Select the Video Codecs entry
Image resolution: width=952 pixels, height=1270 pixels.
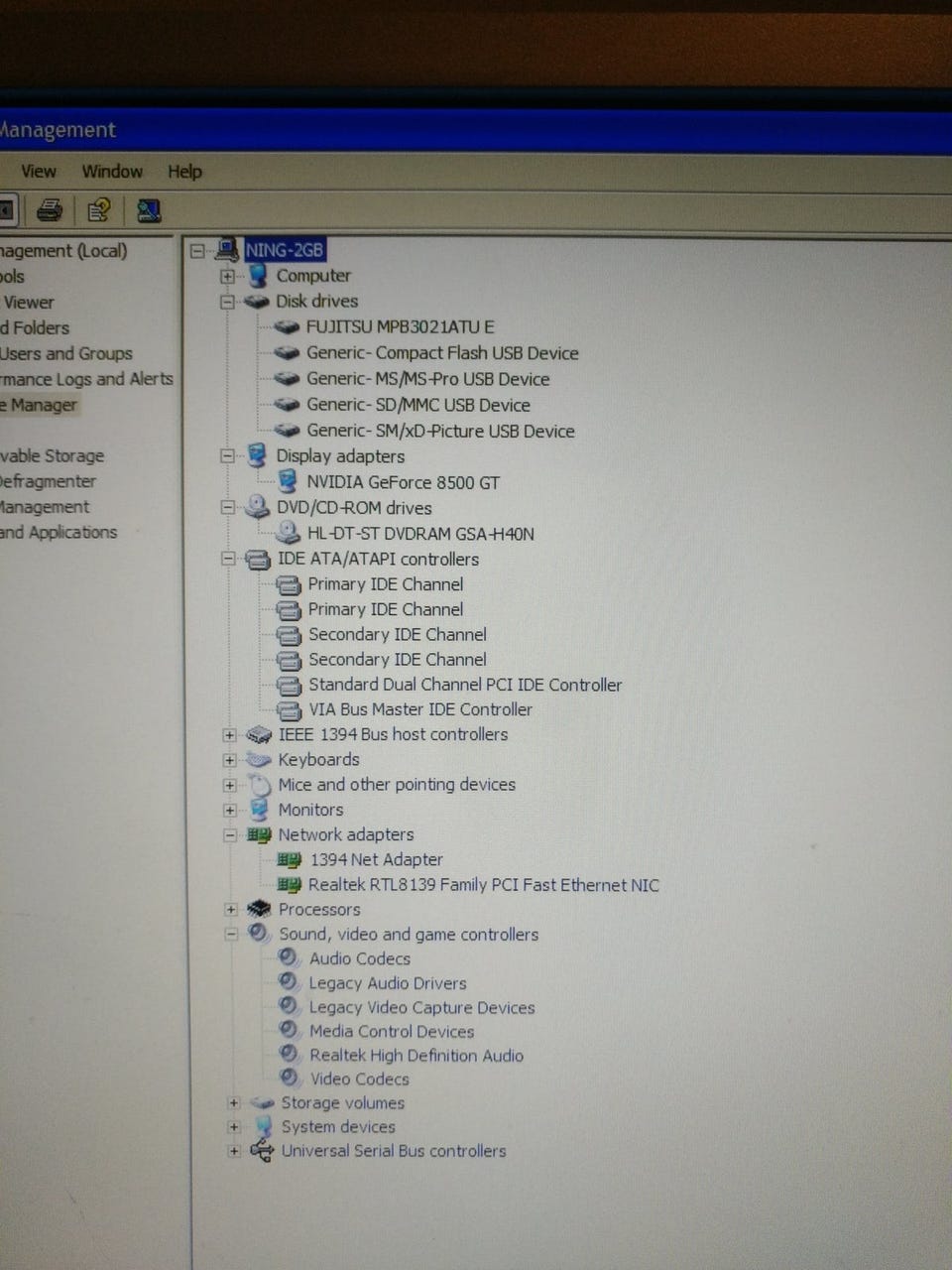tap(360, 1079)
